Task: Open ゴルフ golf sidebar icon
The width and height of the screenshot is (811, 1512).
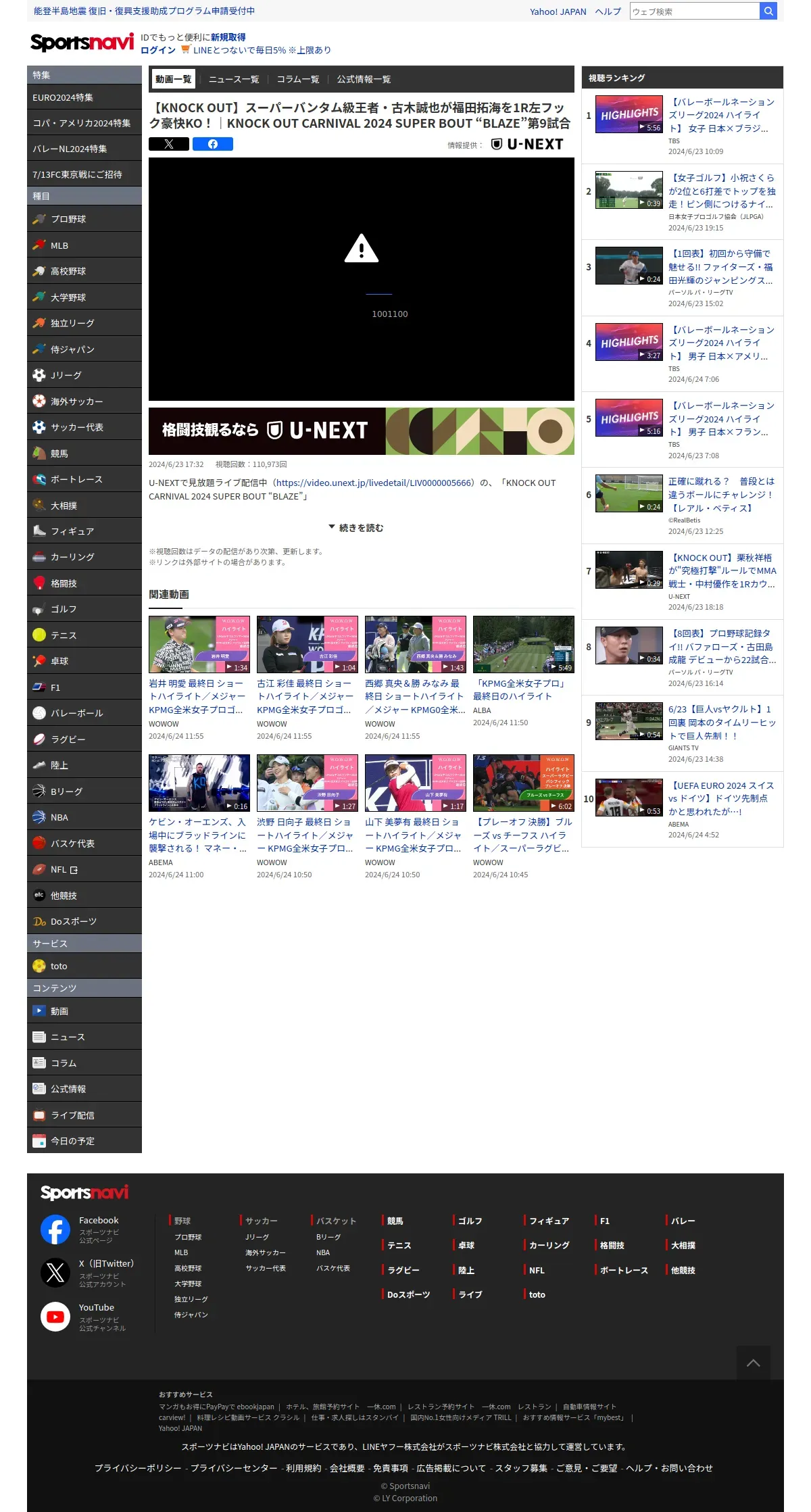Action: [39, 609]
